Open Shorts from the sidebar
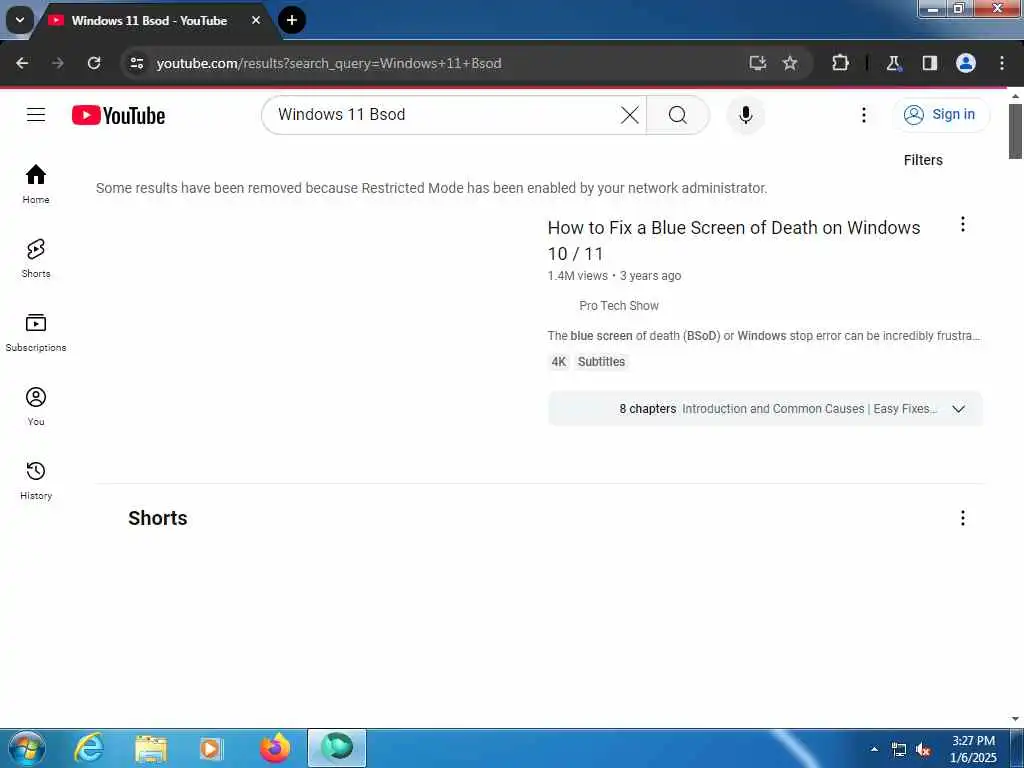1024x768 pixels. tap(36, 258)
